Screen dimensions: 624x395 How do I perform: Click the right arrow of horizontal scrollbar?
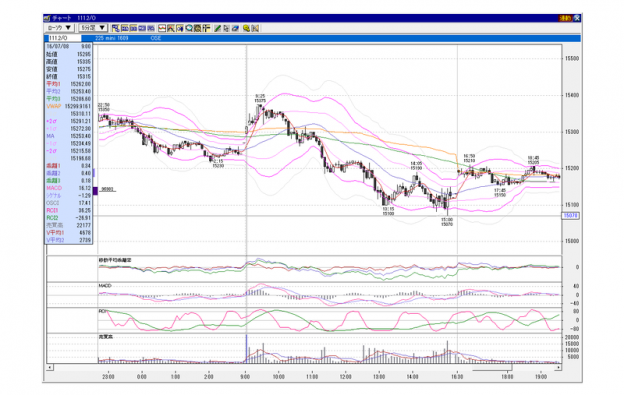(558, 367)
